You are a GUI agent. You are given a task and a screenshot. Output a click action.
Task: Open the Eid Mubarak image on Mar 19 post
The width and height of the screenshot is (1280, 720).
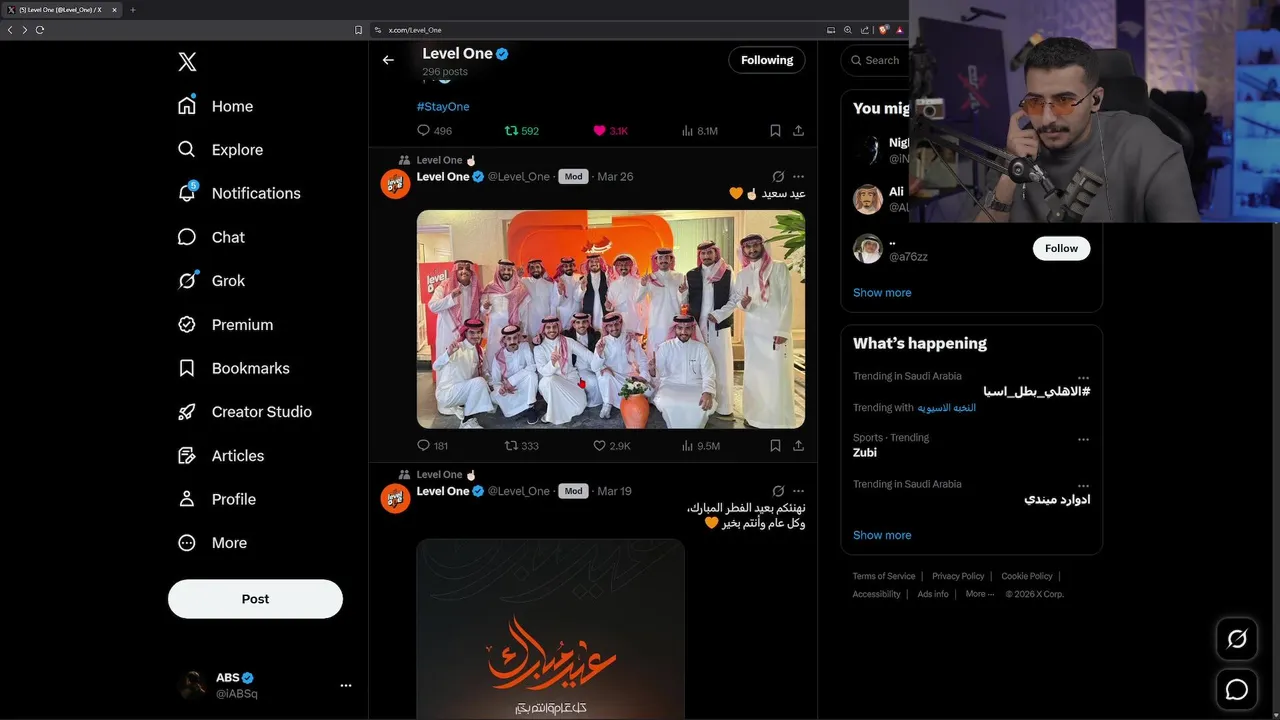[x=550, y=629]
